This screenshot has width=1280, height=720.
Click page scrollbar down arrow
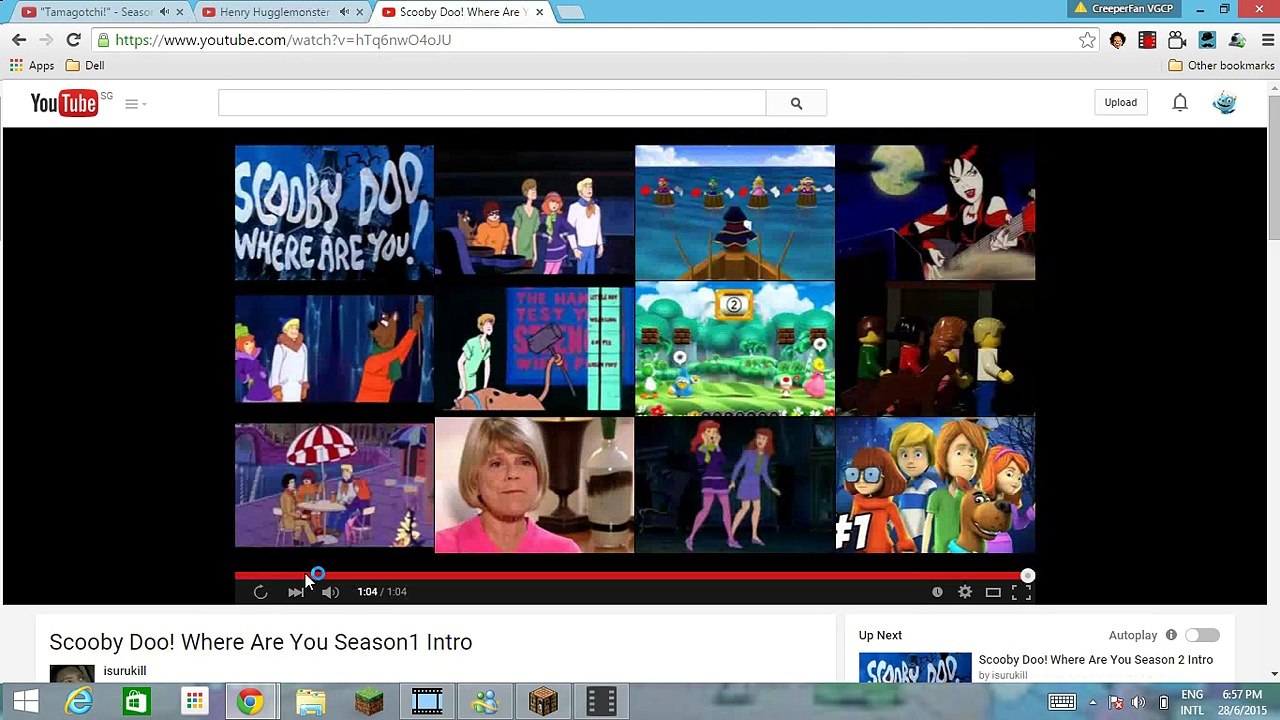coord(1273,673)
